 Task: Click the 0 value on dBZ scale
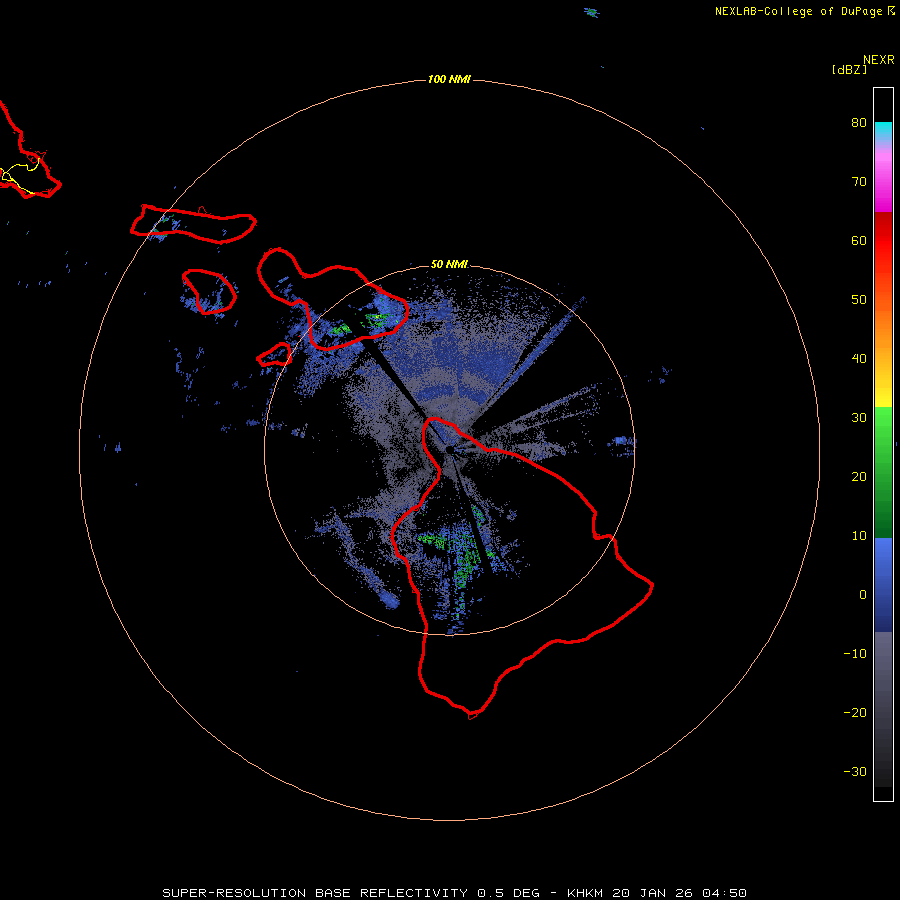pos(863,595)
